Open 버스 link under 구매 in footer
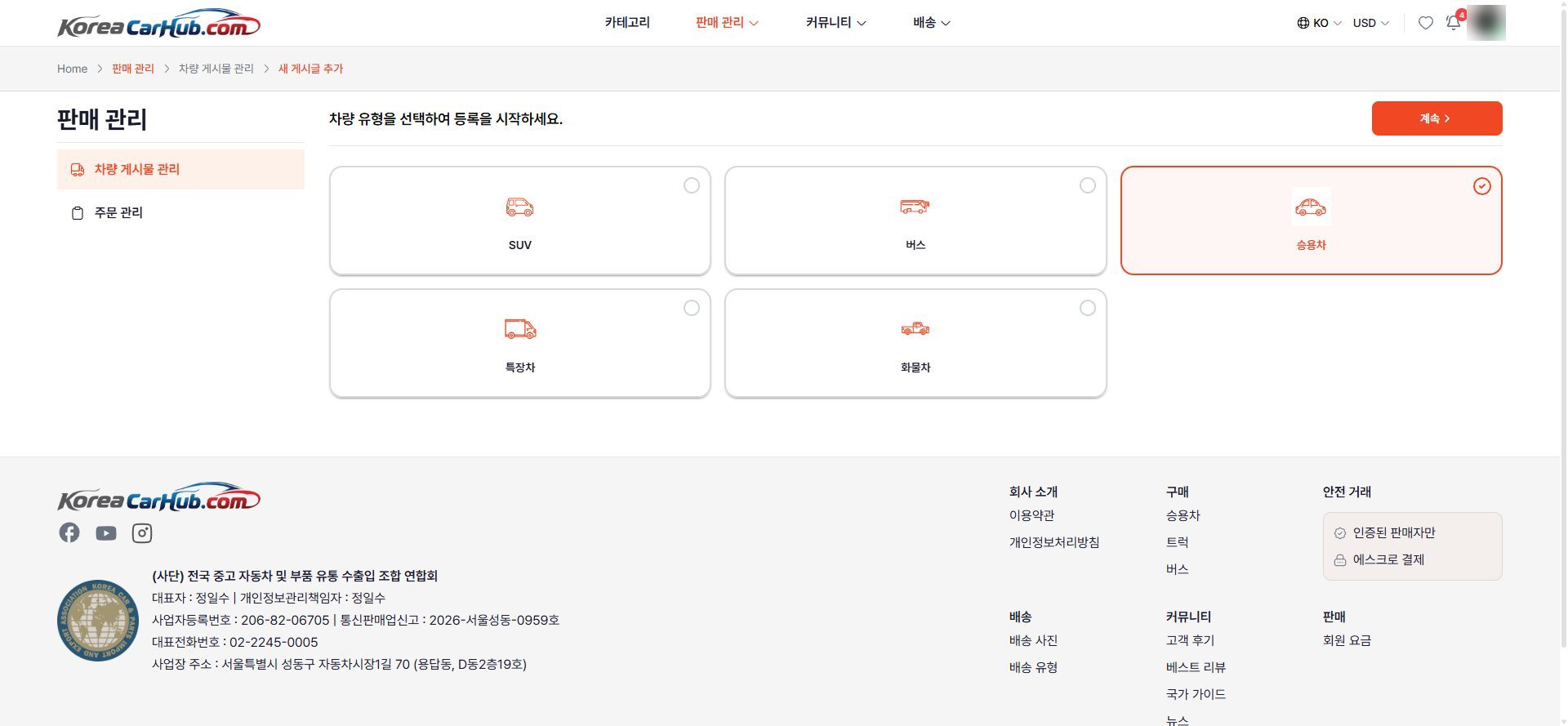The image size is (1568, 726). (1177, 569)
